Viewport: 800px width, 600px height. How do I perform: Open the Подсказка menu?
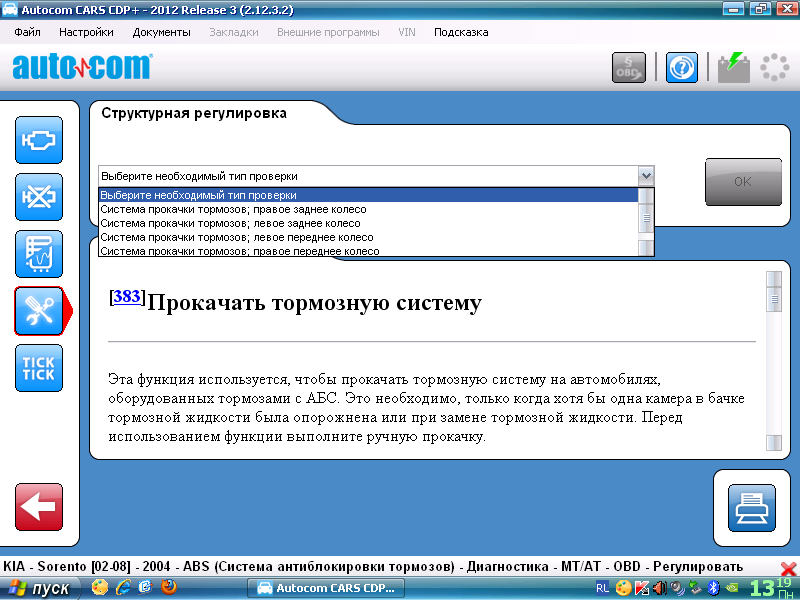click(461, 32)
